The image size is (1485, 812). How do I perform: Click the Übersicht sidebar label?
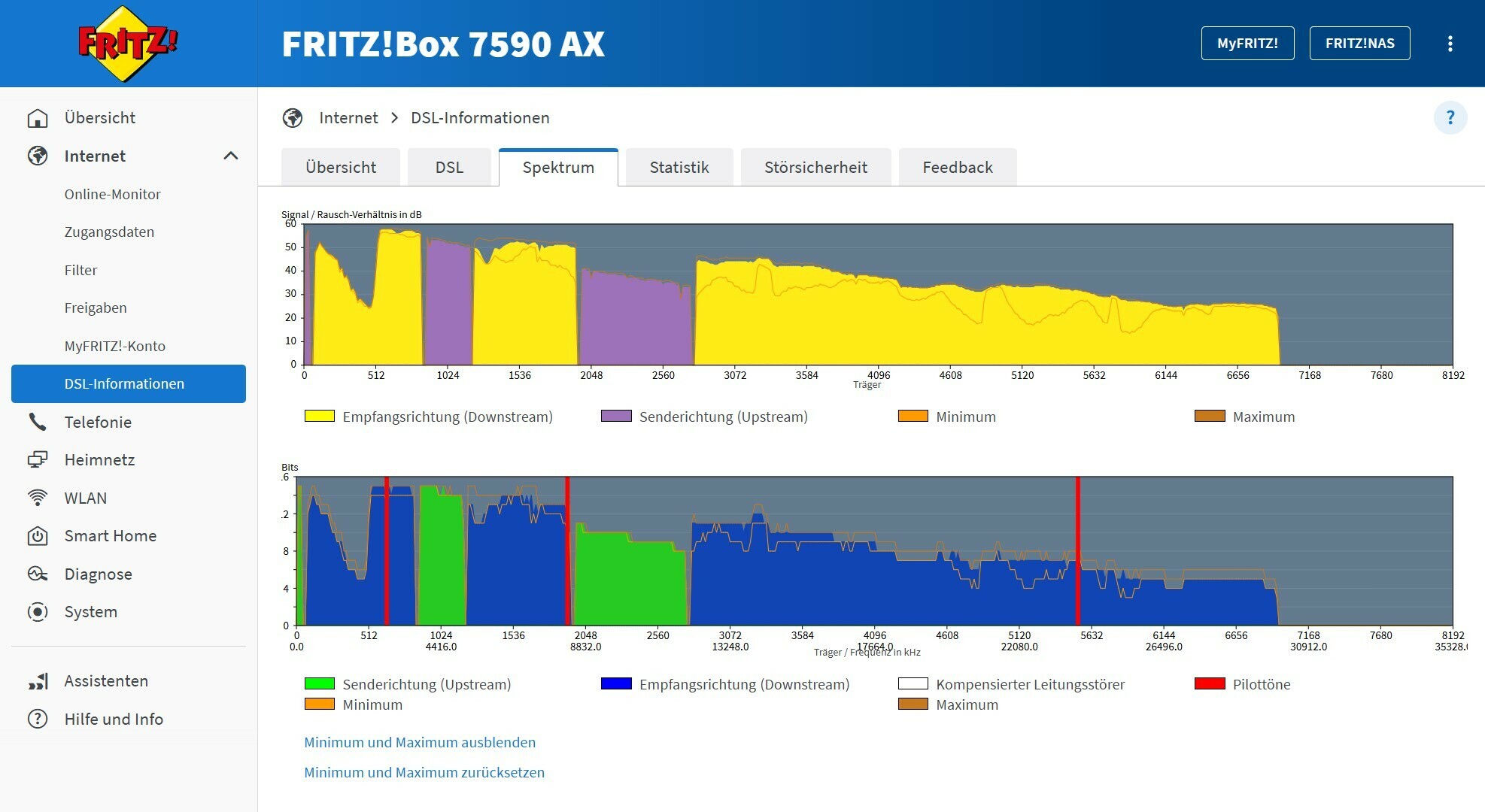click(x=100, y=118)
